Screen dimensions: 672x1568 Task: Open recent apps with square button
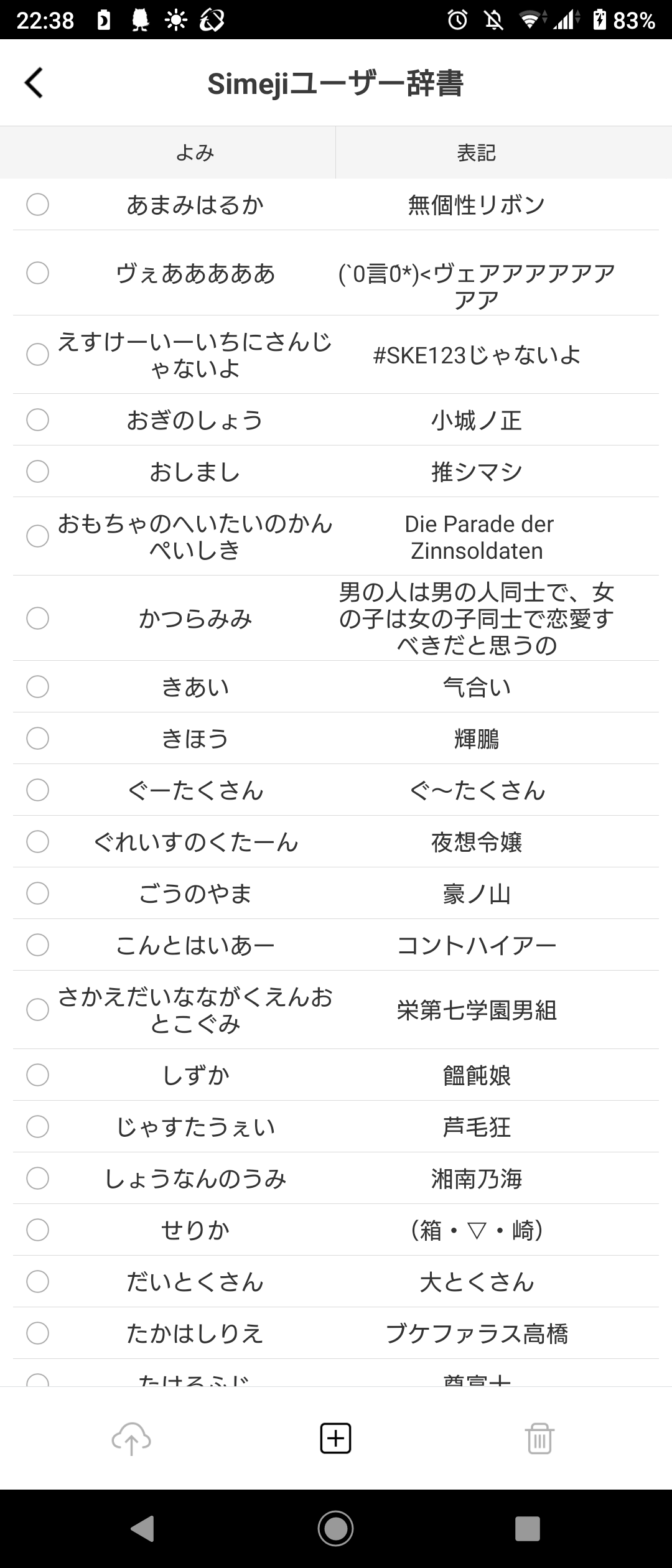528,1528
